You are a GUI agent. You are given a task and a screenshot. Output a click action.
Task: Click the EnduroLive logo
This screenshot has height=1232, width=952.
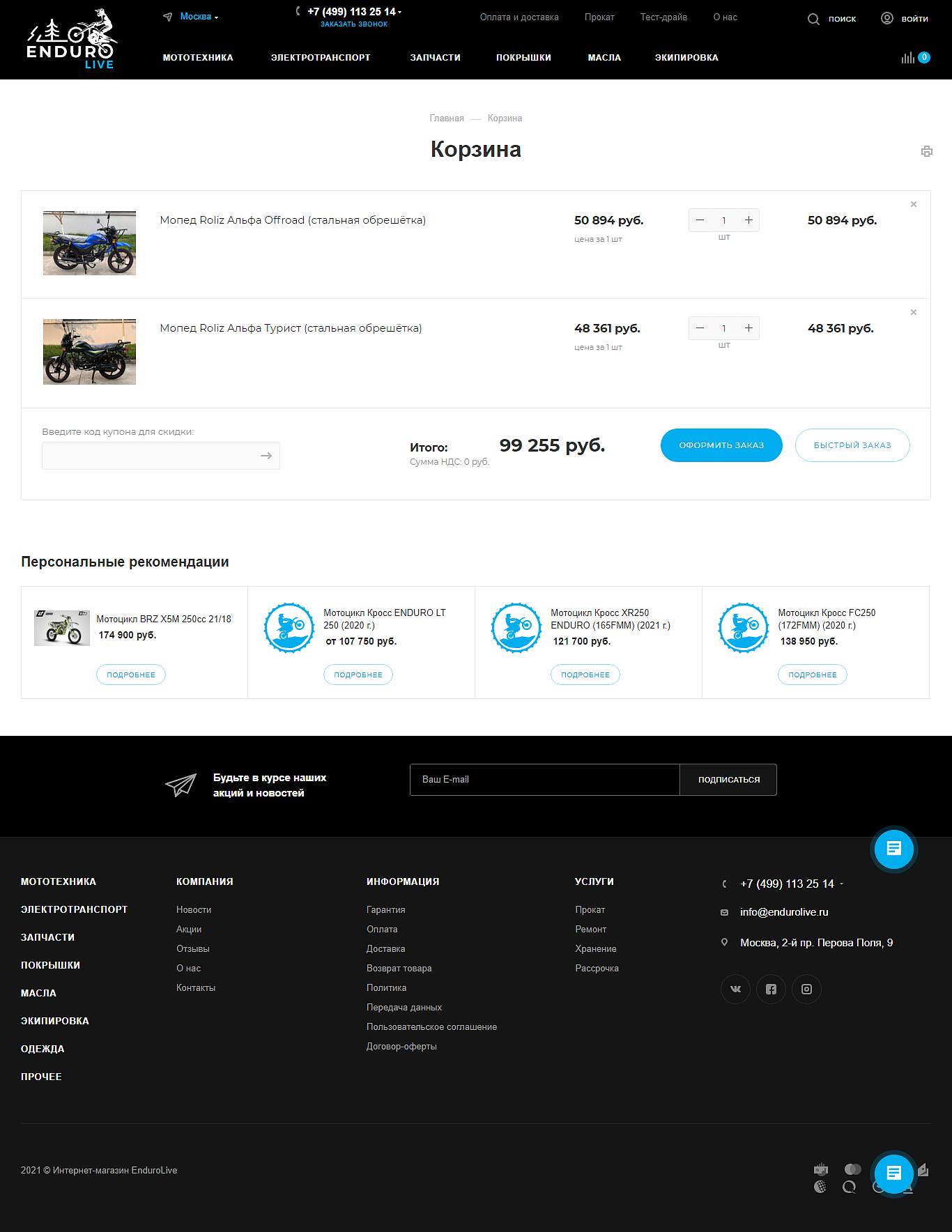coord(71,39)
